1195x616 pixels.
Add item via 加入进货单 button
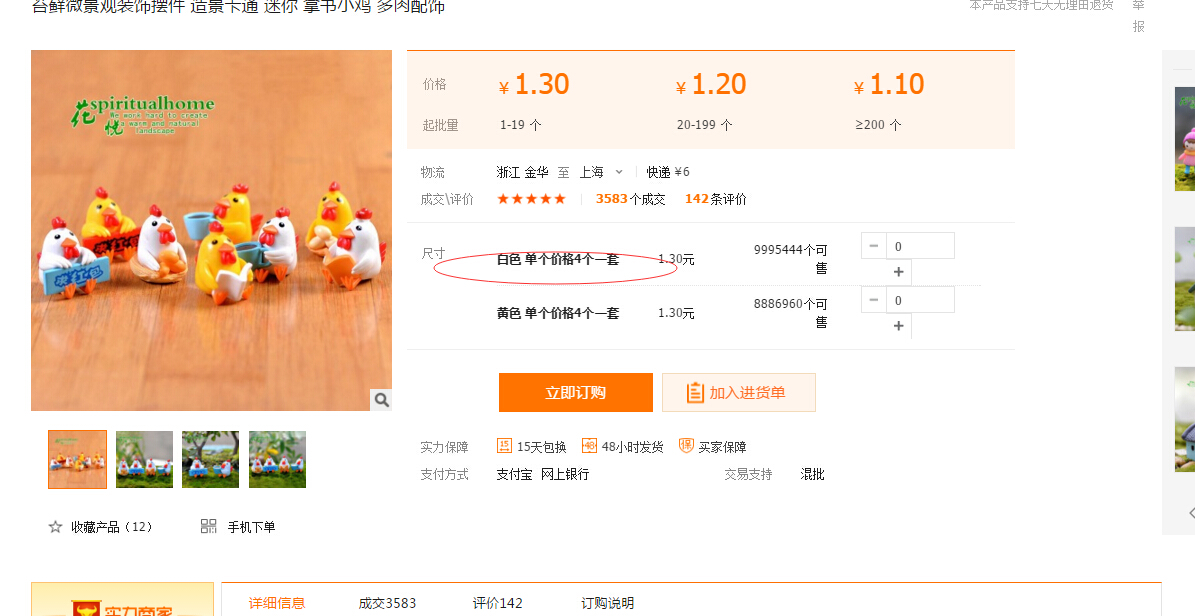(738, 393)
